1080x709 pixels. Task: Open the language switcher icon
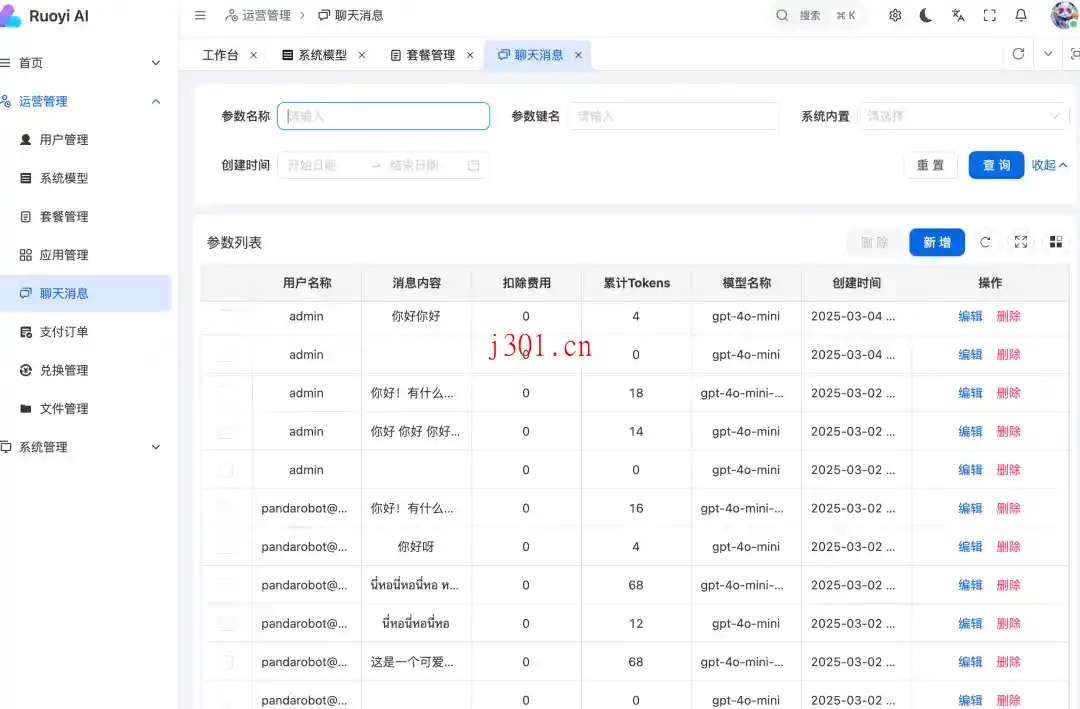point(957,15)
